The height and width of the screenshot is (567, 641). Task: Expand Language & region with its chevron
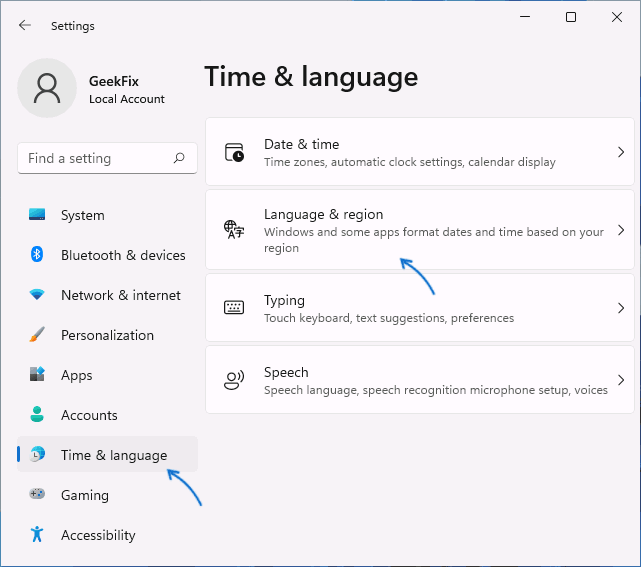coord(621,230)
